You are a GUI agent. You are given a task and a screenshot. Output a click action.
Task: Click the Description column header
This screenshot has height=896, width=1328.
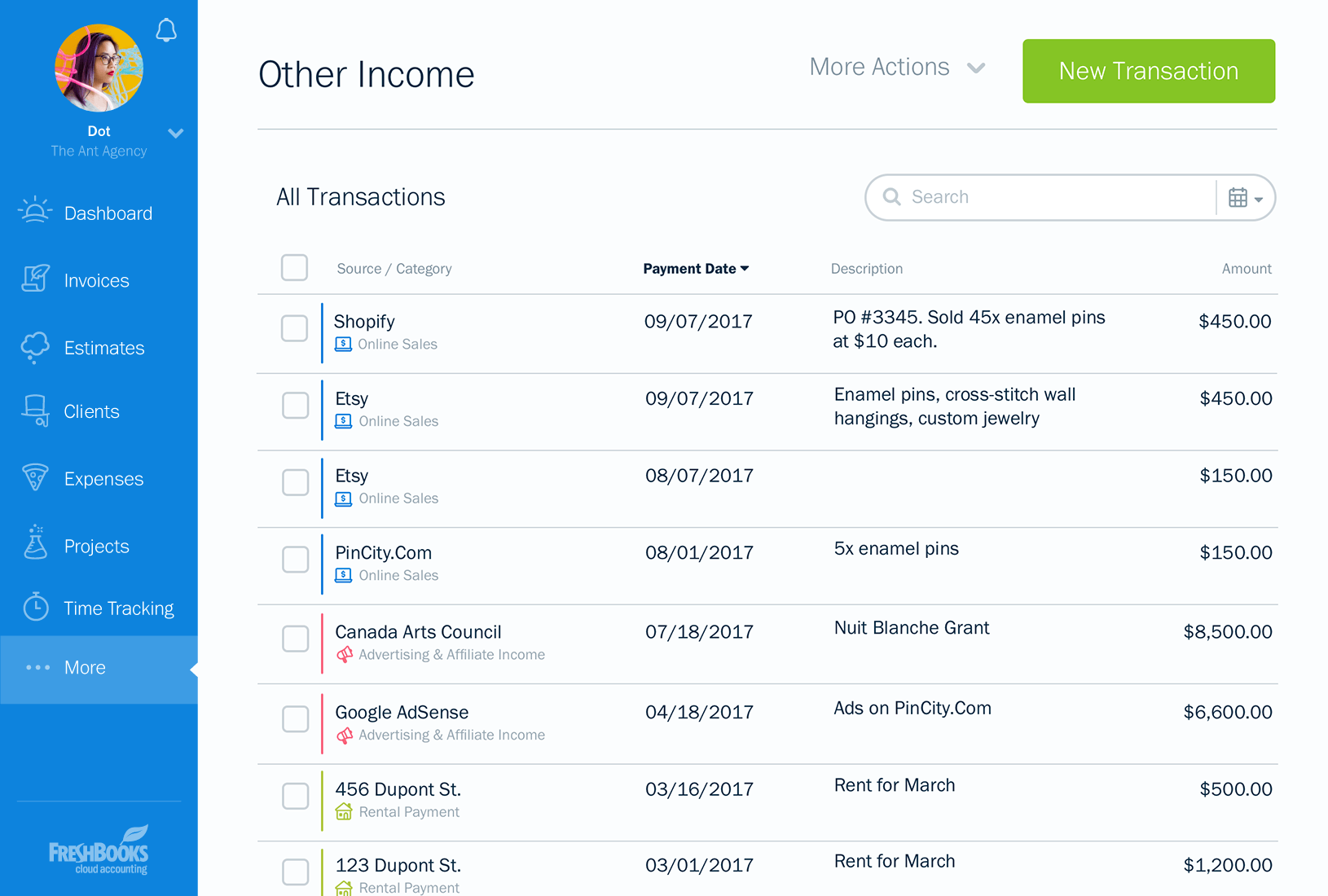pos(867,269)
